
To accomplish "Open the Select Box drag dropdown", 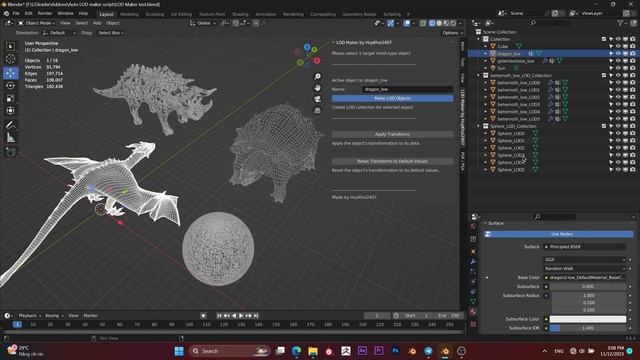I will point(111,33).
